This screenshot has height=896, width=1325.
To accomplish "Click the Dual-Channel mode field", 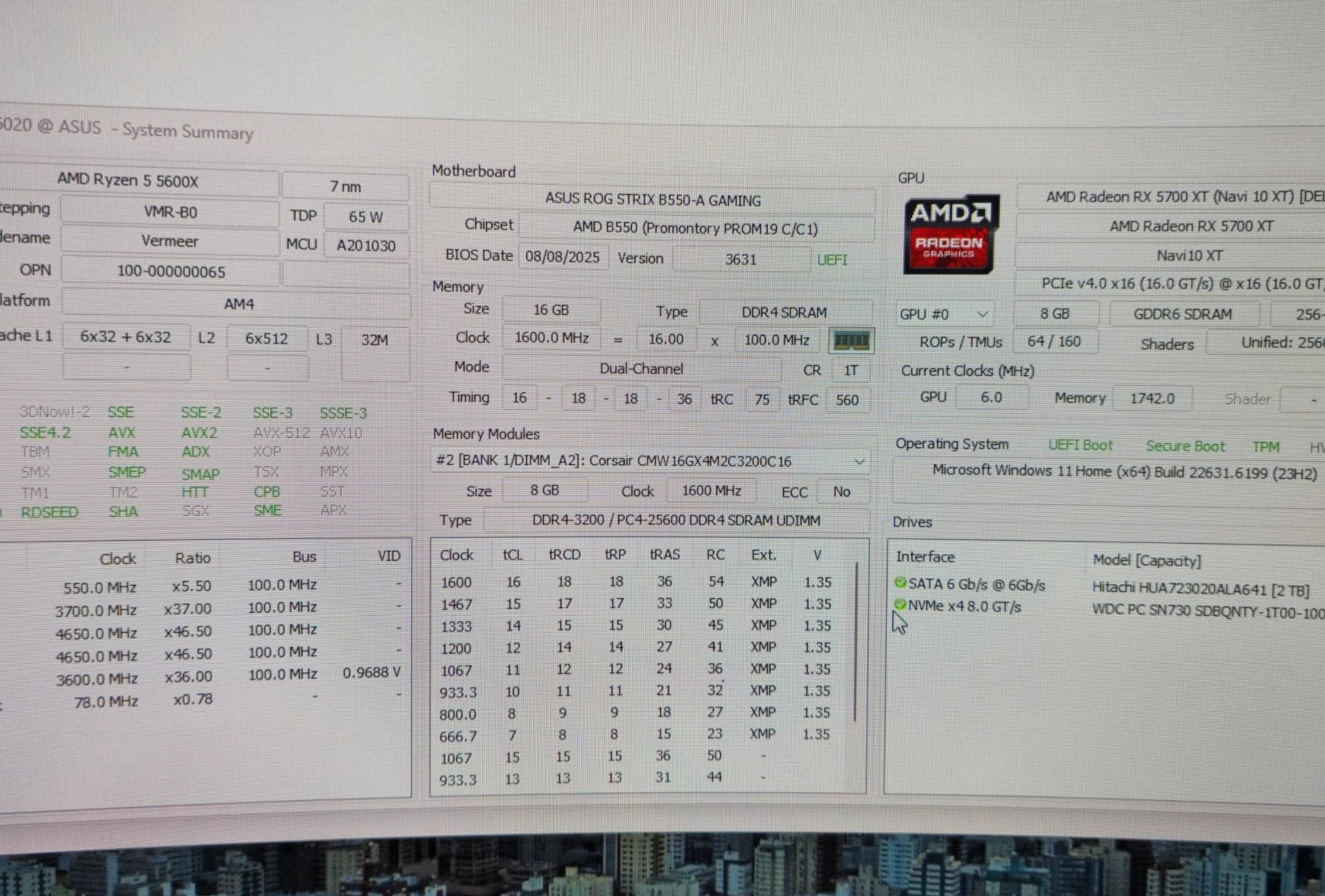I will pyautogui.click(x=641, y=369).
